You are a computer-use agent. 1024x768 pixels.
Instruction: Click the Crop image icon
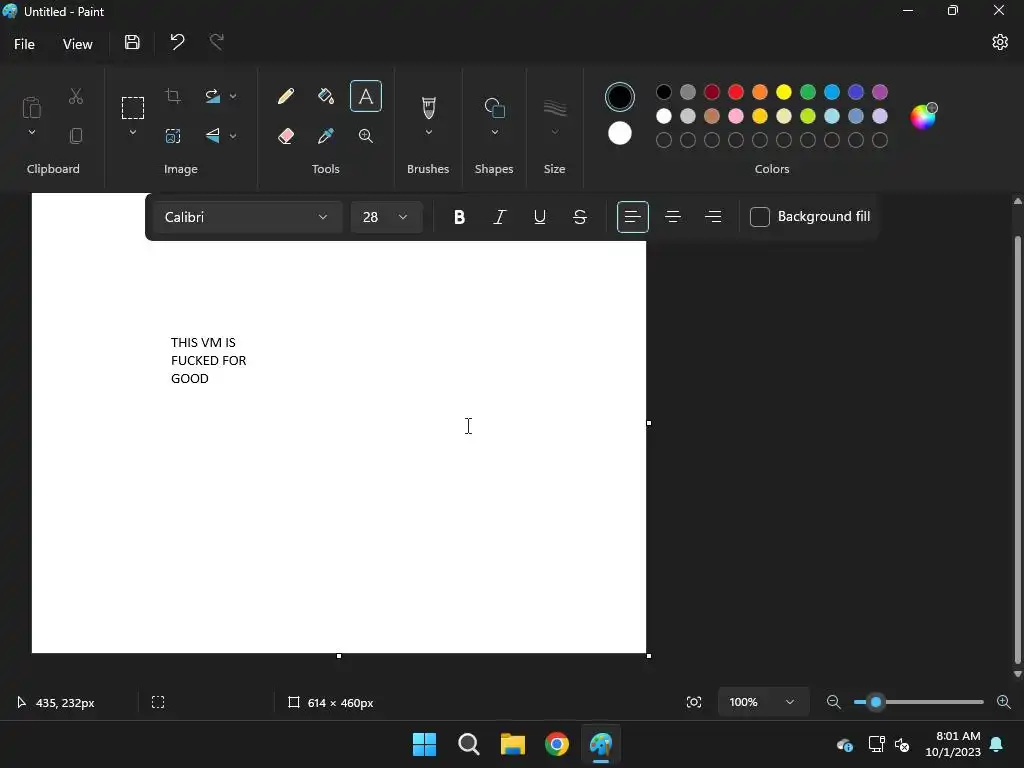173,97
